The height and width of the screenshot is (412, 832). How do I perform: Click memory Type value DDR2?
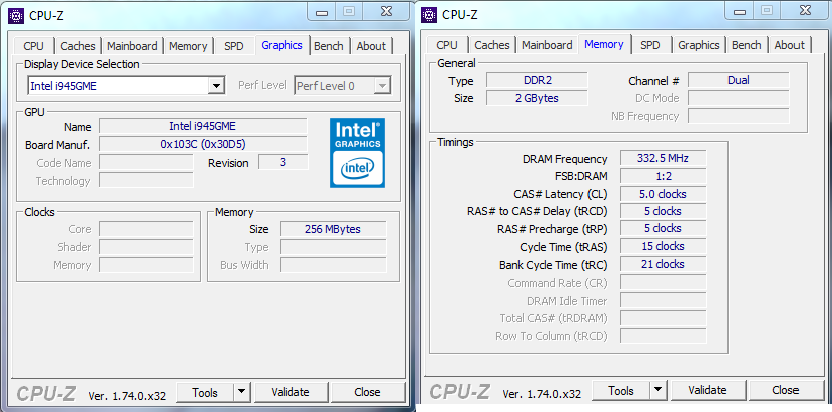536,80
